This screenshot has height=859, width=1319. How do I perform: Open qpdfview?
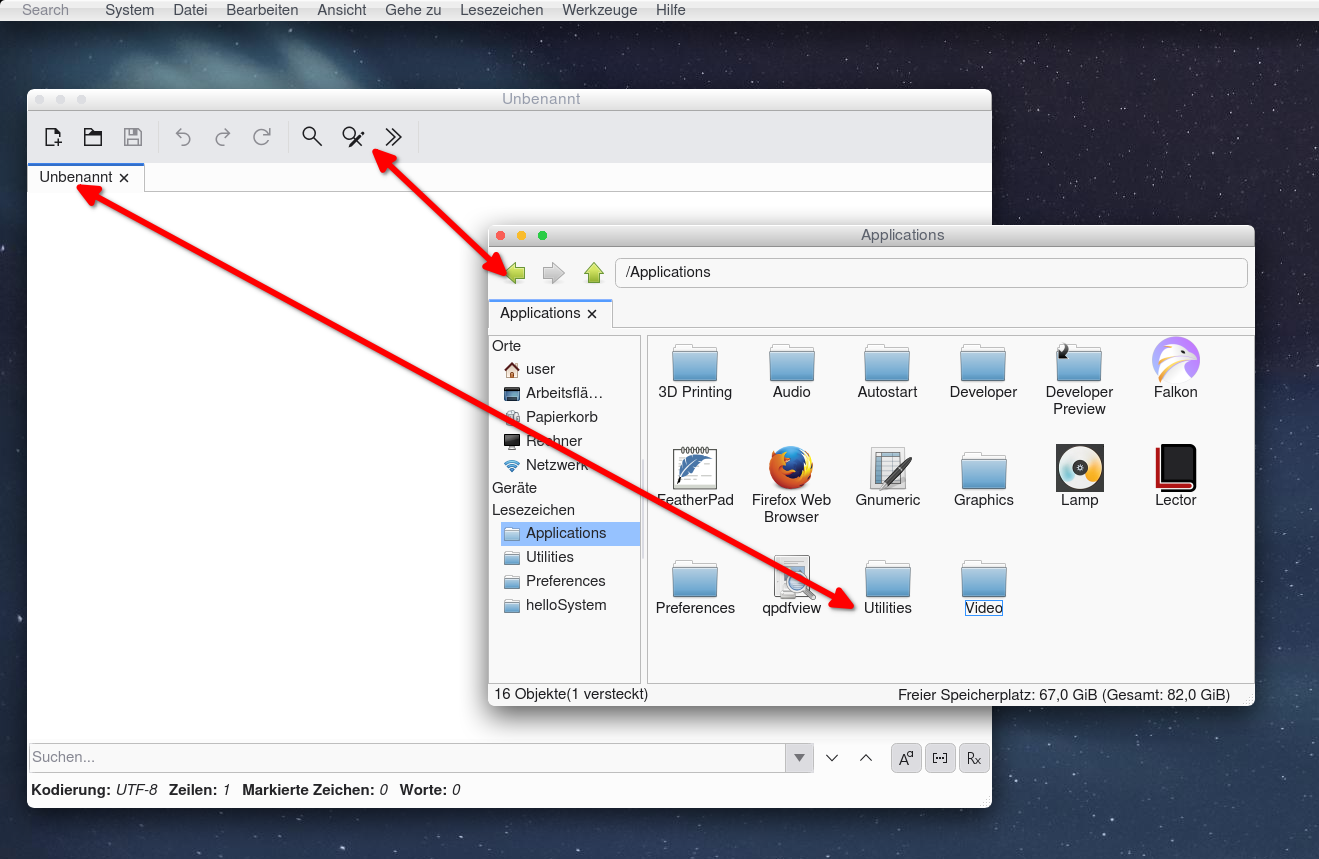tap(791, 575)
